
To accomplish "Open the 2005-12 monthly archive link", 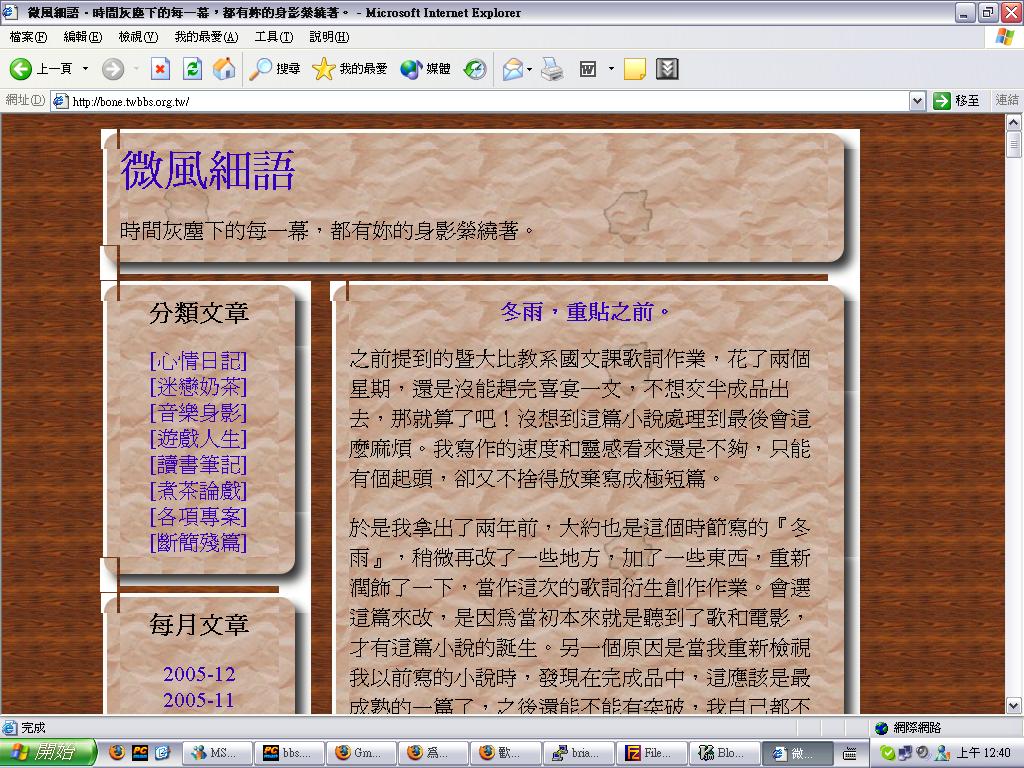I will (199, 674).
